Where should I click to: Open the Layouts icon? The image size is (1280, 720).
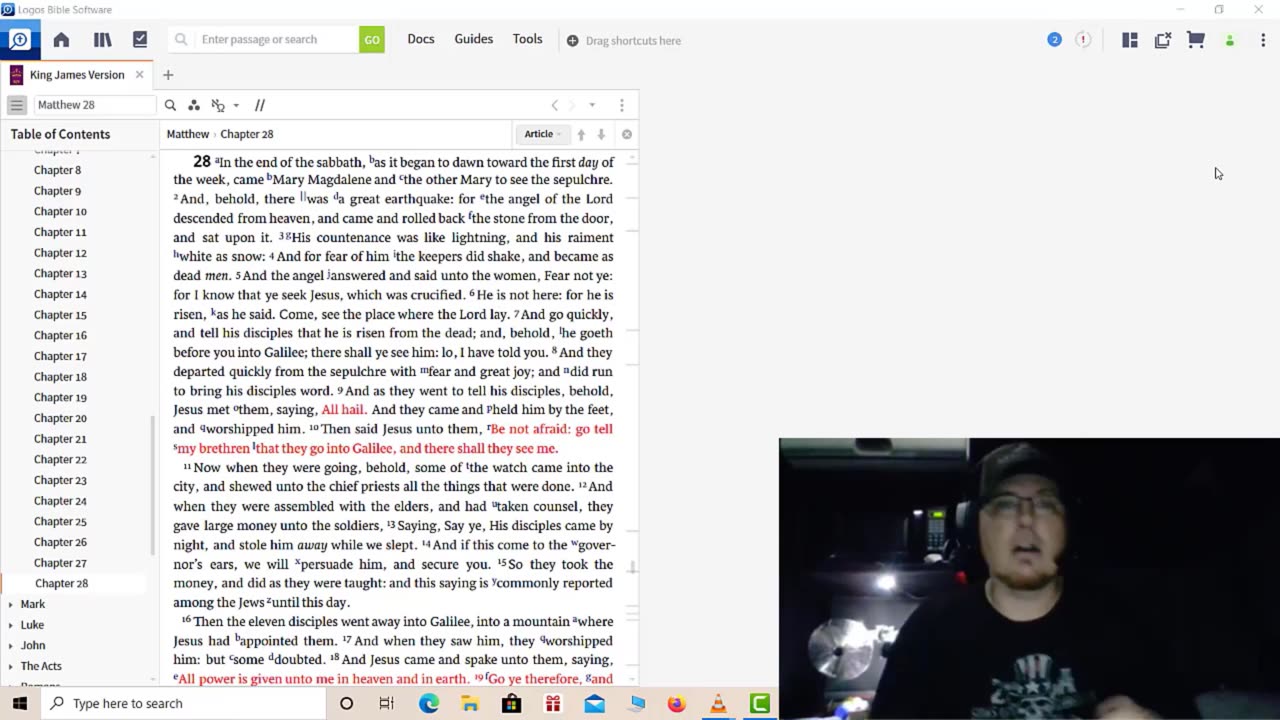(x=1130, y=40)
